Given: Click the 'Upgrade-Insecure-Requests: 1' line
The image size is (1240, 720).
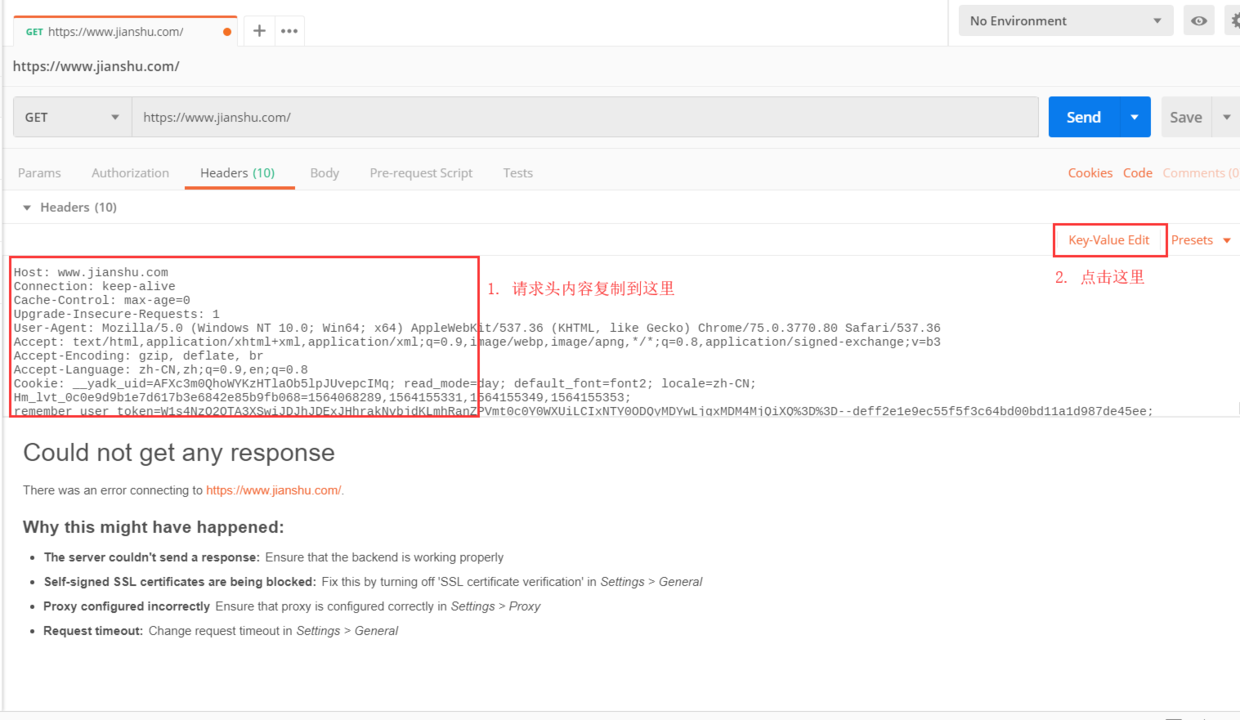Looking at the screenshot, I should 116,314.
